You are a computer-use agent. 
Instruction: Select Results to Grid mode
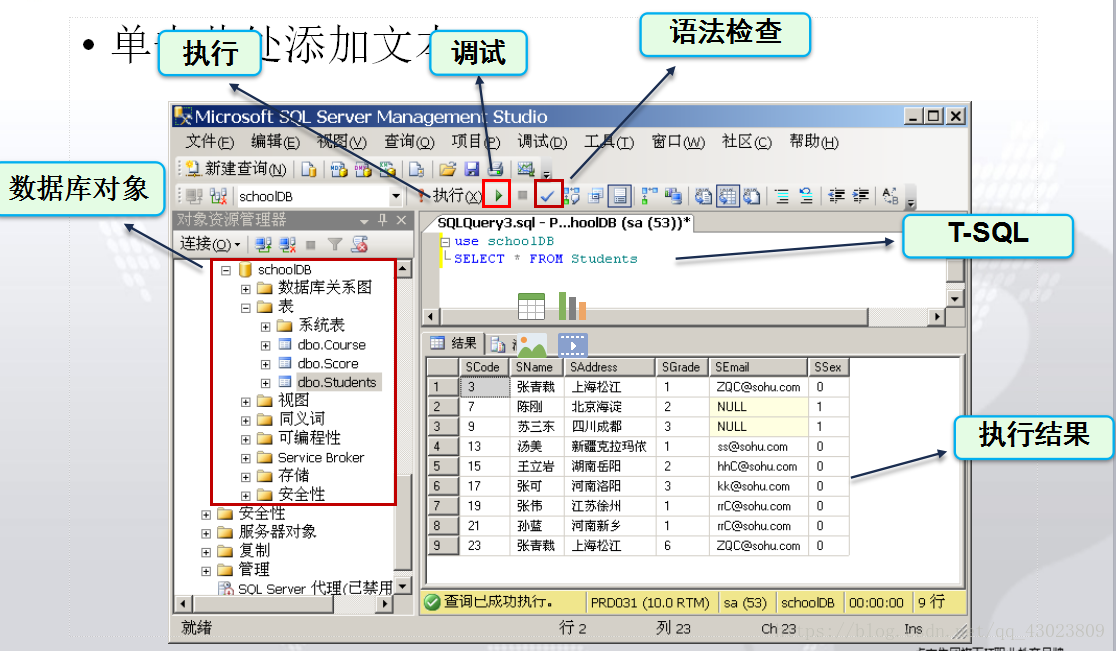[727, 196]
